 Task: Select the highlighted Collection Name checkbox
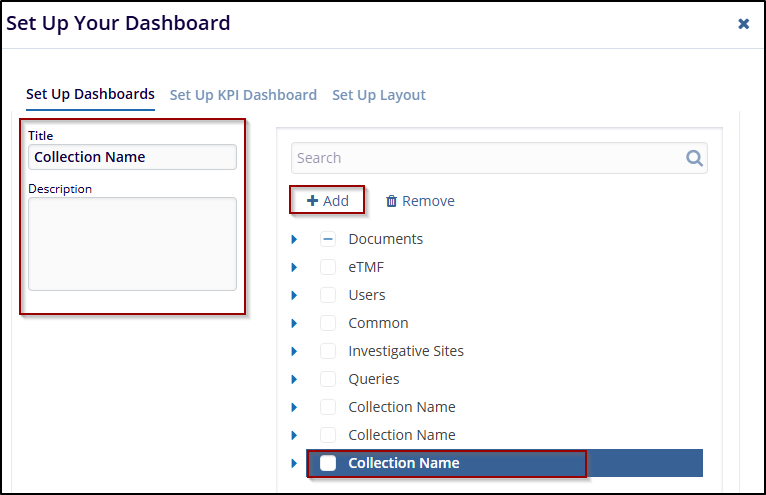coord(328,463)
